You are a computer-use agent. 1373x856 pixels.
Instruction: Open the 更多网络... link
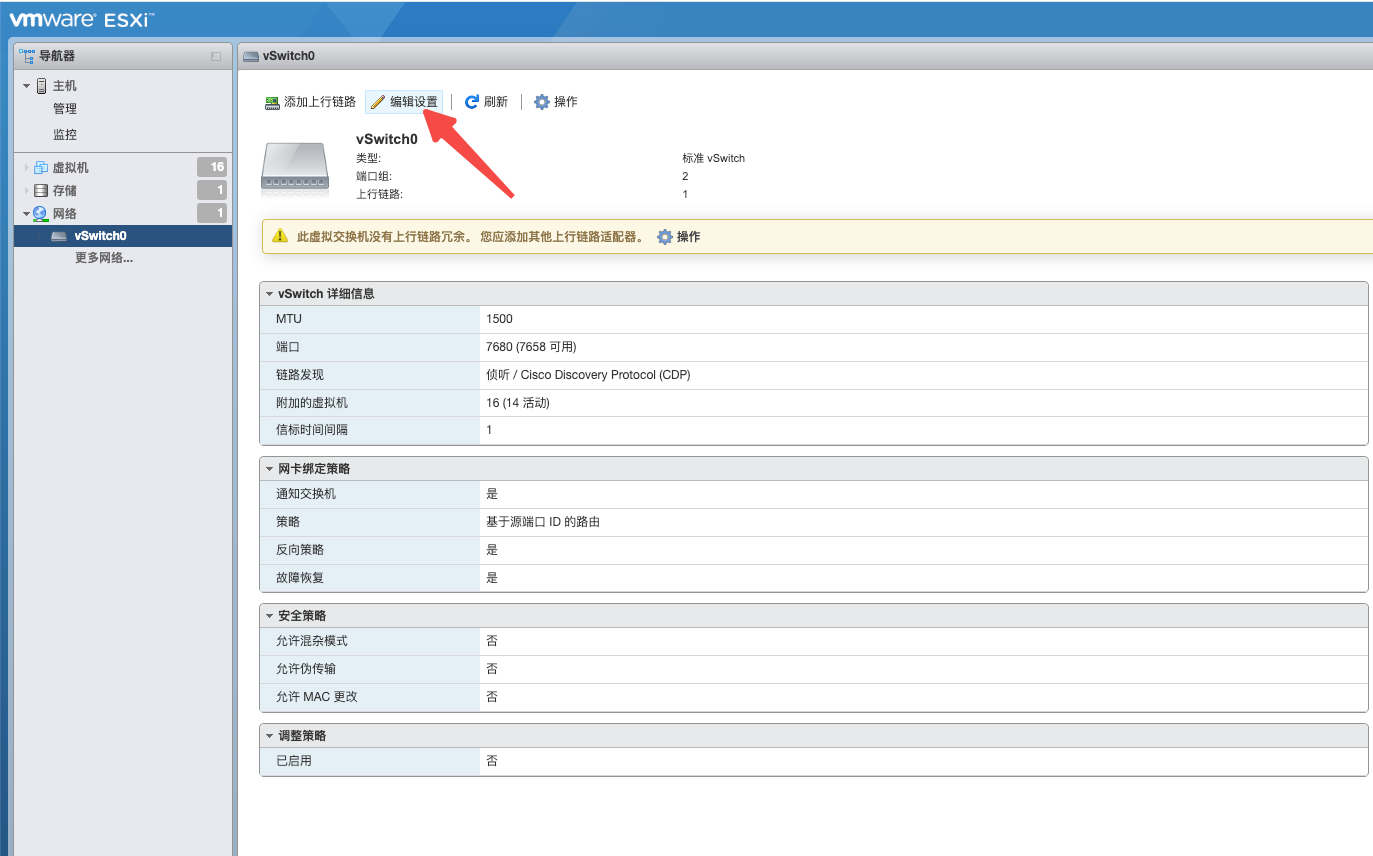(x=104, y=258)
